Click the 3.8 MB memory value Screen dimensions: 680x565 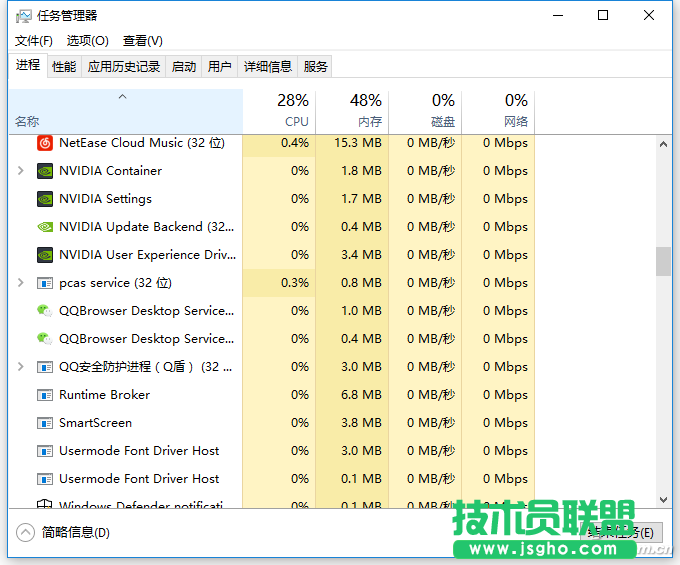coord(361,423)
